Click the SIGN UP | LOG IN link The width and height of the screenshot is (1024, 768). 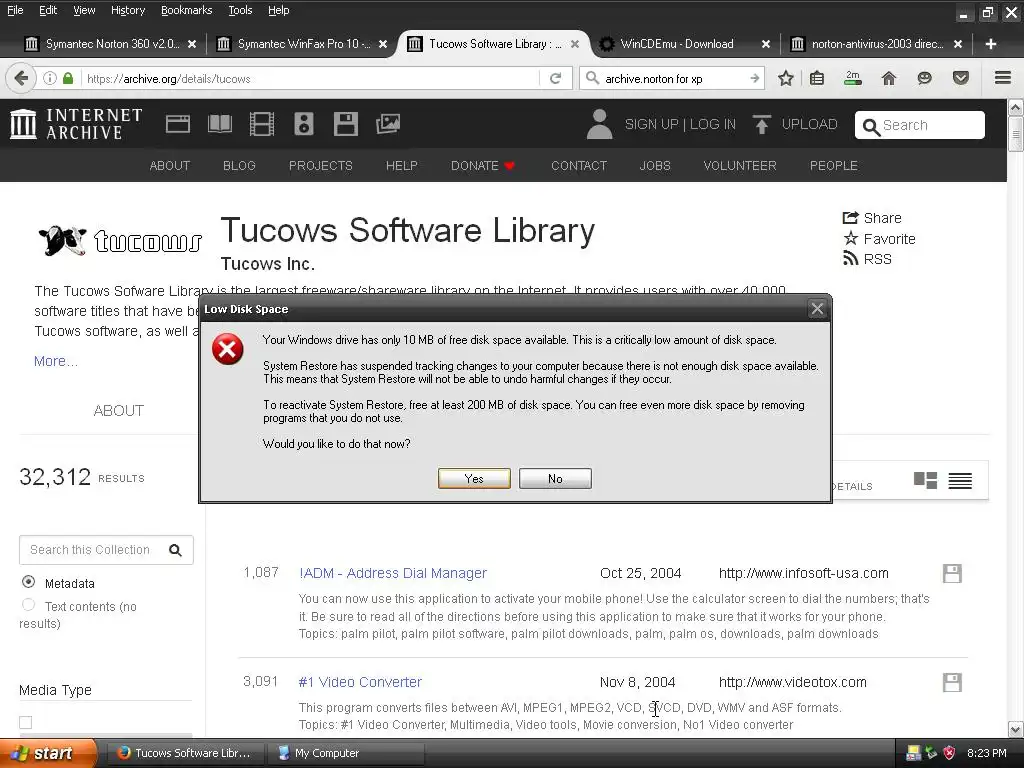coord(680,124)
